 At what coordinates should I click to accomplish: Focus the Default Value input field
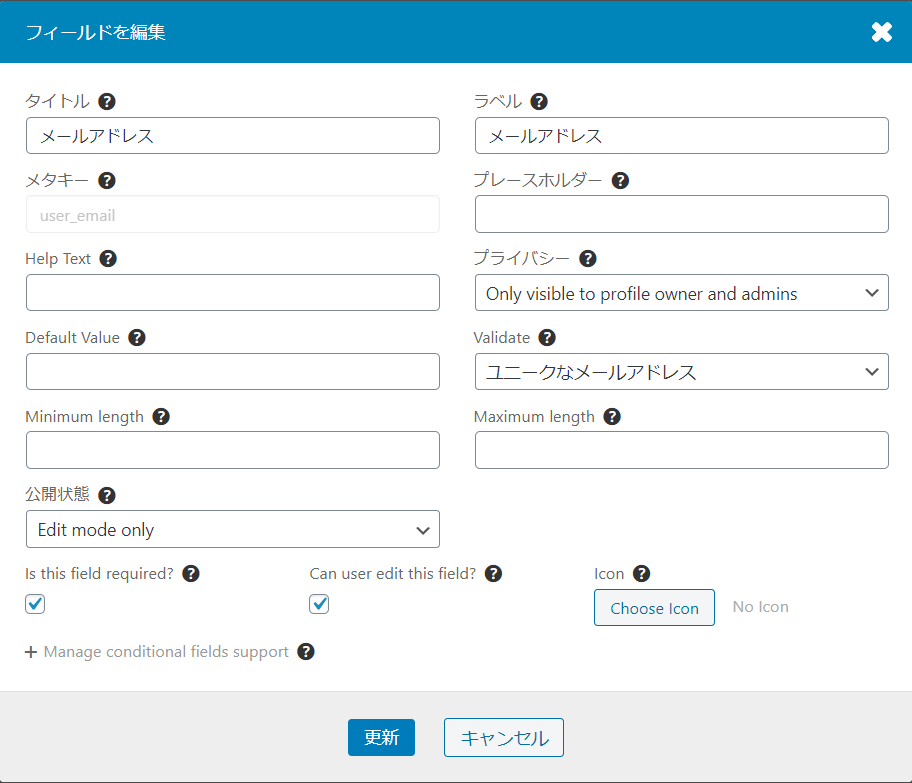233,371
